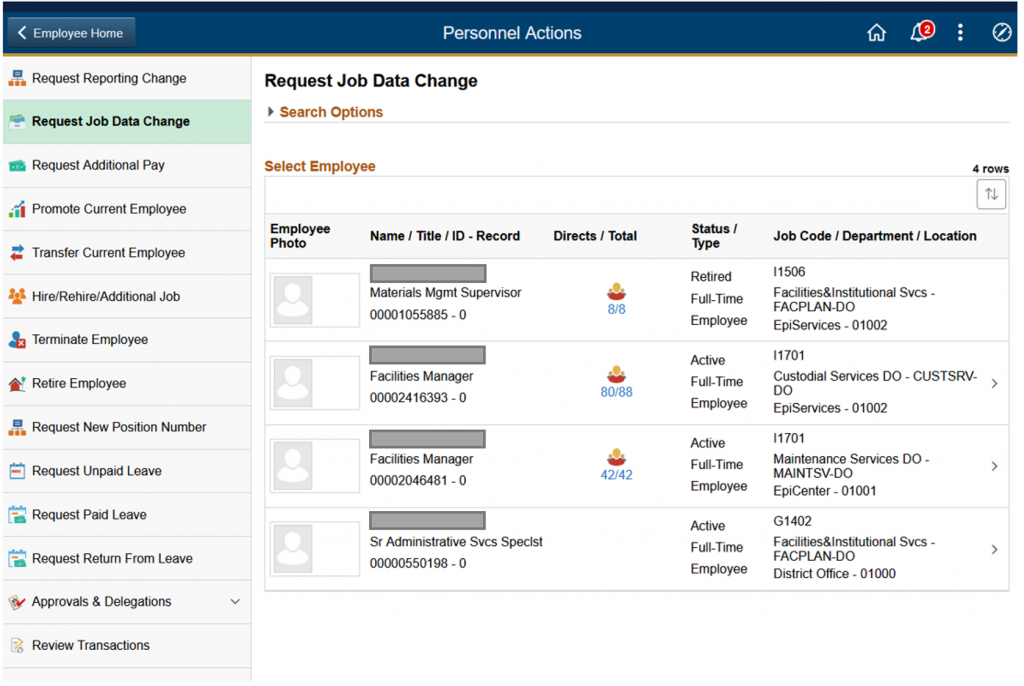
Task: Open Request Reporting Change menu item
Action: tap(127, 78)
